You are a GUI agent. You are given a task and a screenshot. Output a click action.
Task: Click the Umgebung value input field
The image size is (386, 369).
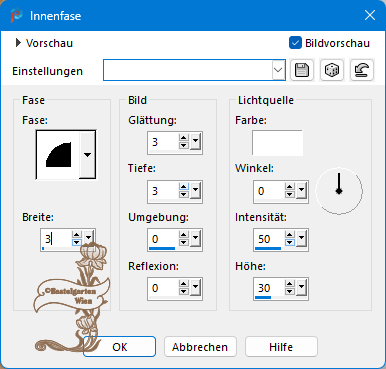(x=163, y=239)
